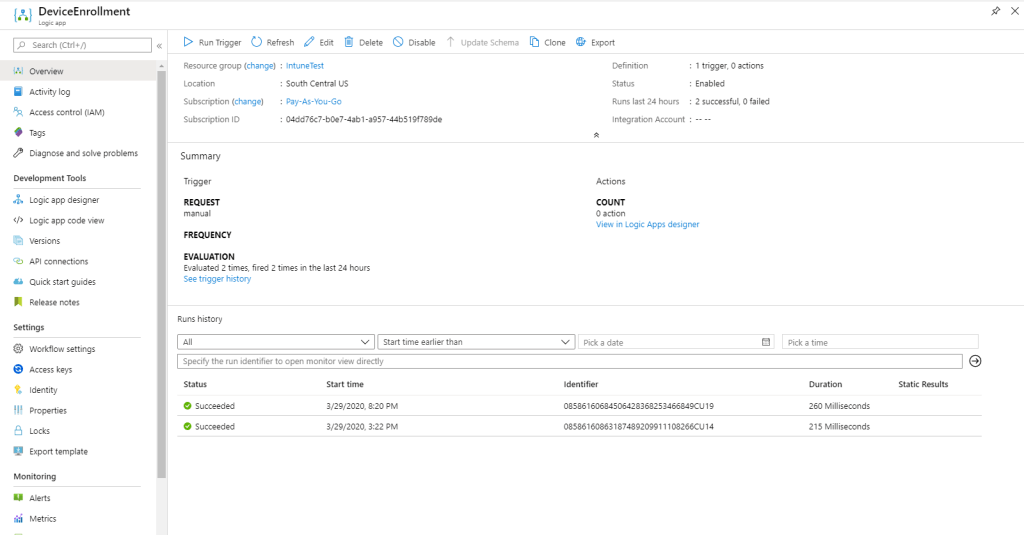Pin the DeviceEnrollment blade
The height and width of the screenshot is (535, 1024).
[995, 11]
